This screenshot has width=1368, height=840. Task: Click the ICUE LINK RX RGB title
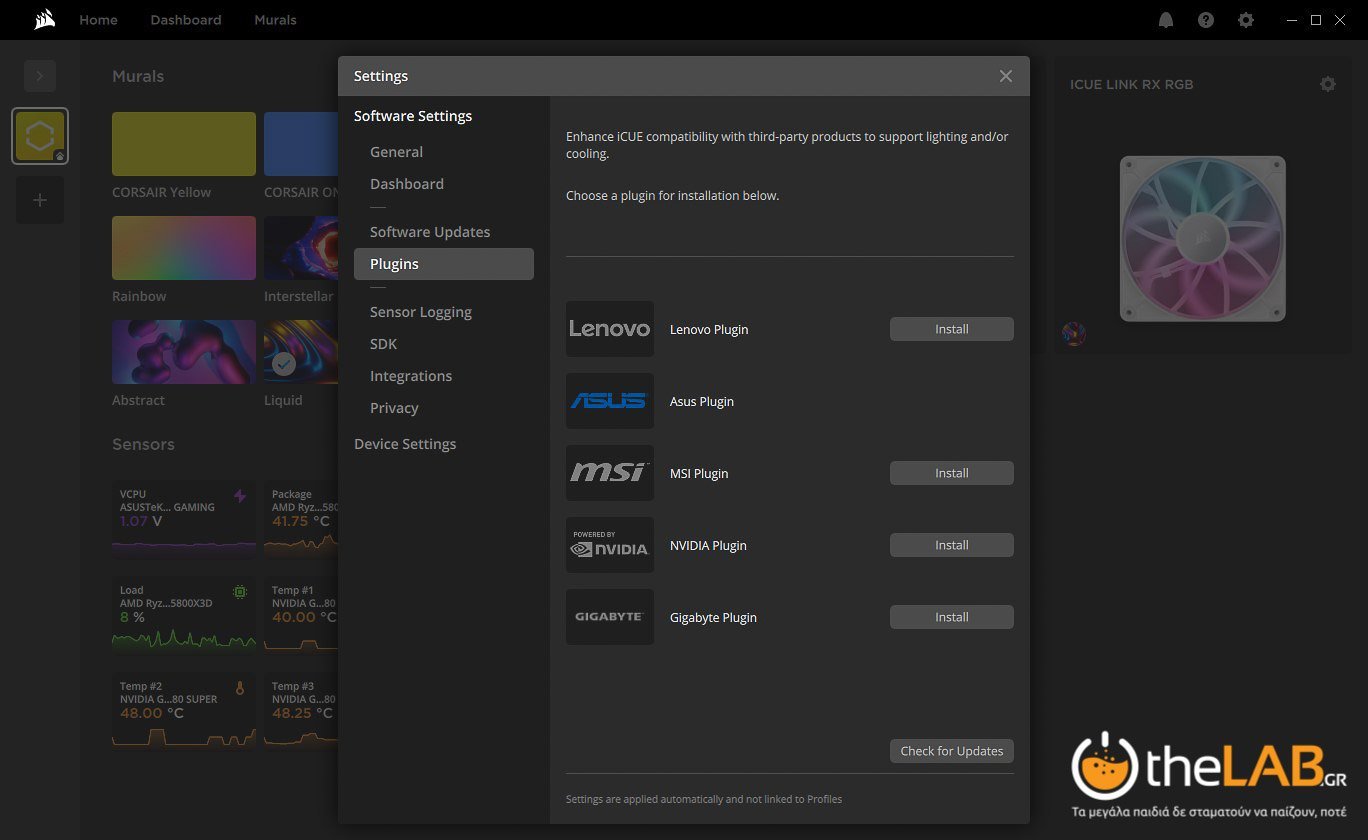pyautogui.click(x=1132, y=84)
